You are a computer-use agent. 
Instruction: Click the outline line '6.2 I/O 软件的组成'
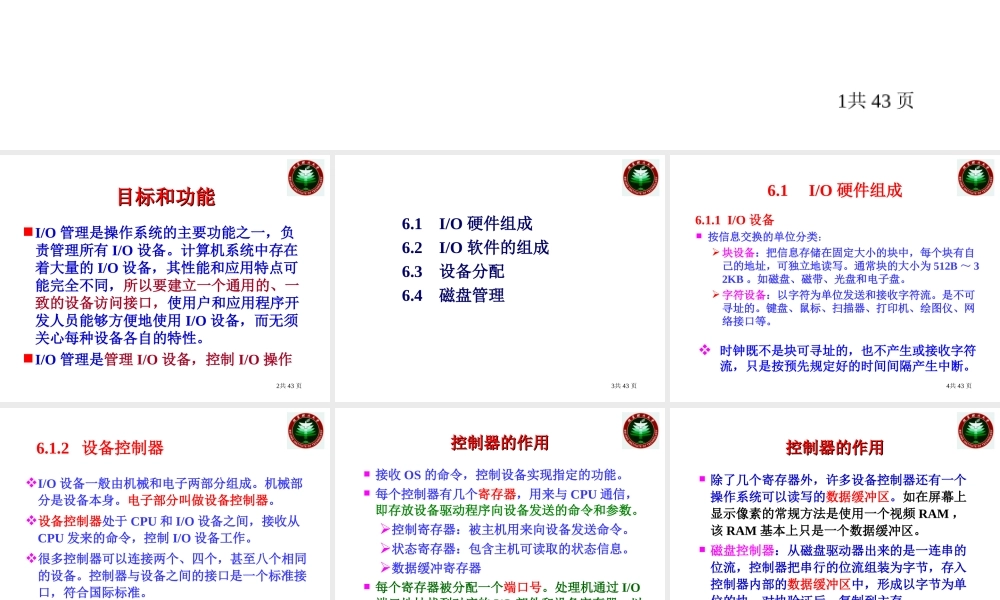point(475,247)
